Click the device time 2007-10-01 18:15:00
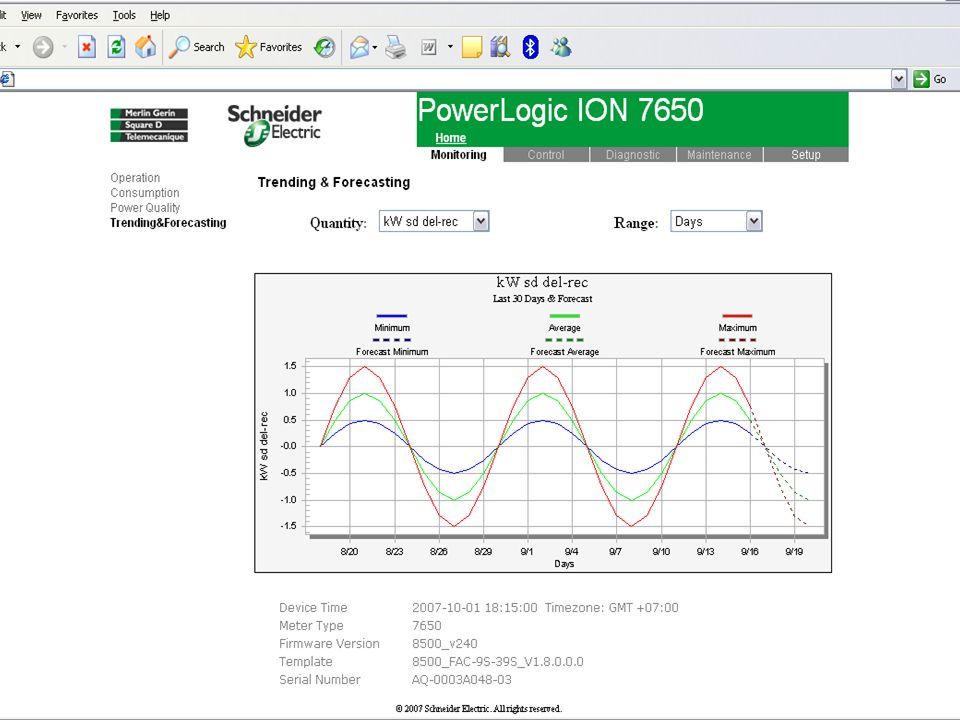This screenshot has width=960, height=720. [x=474, y=608]
